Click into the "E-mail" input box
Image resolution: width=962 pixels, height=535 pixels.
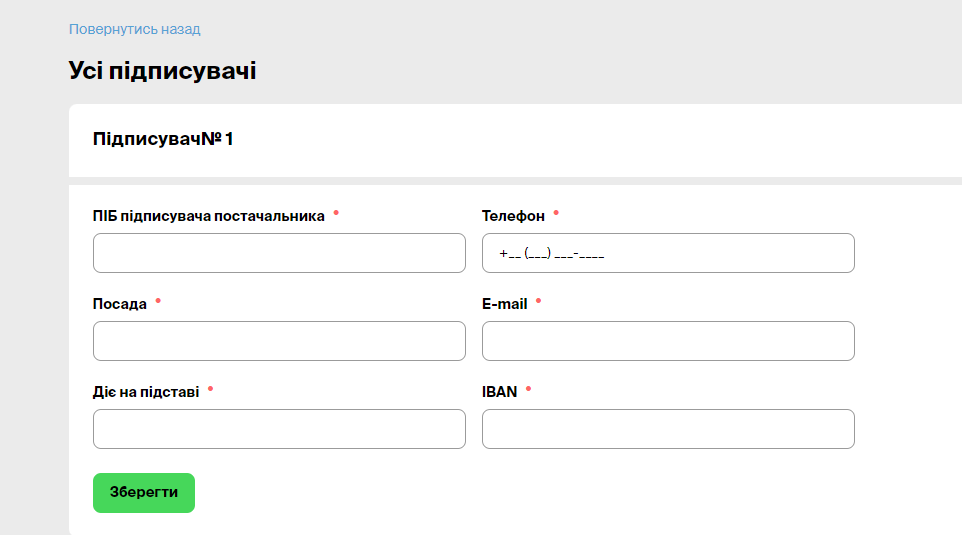click(x=668, y=341)
